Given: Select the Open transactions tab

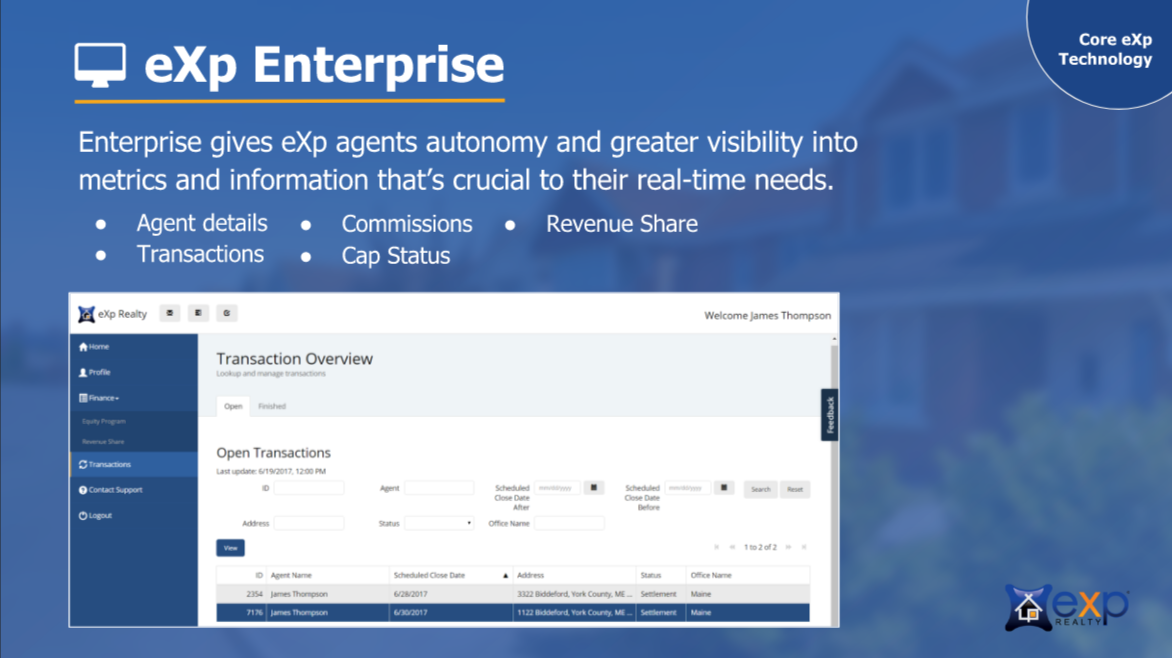Looking at the screenshot, I should [233, 406].
